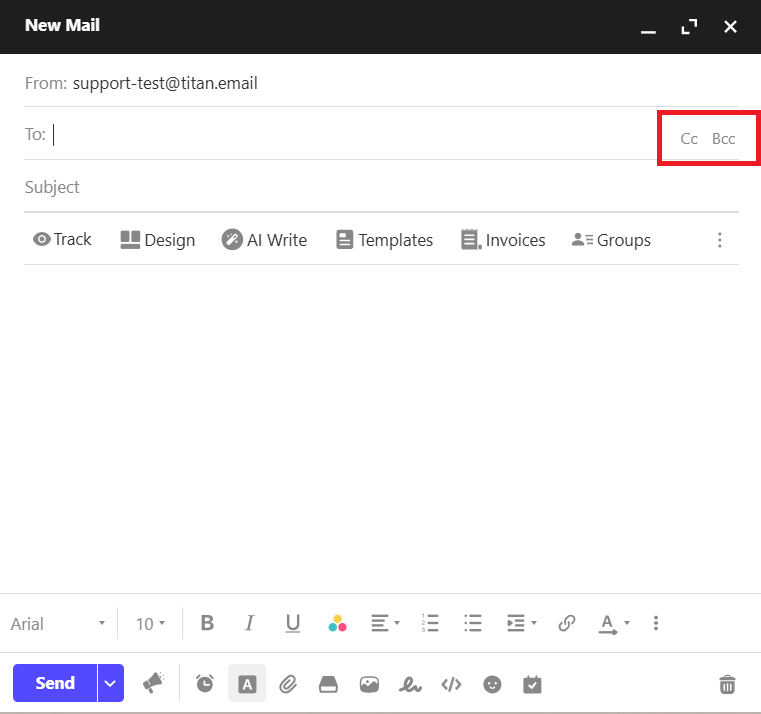The width and height of the screenshot is (761, 714).
Task: Expand New Mail to full screen
Action: pos(689,27)
